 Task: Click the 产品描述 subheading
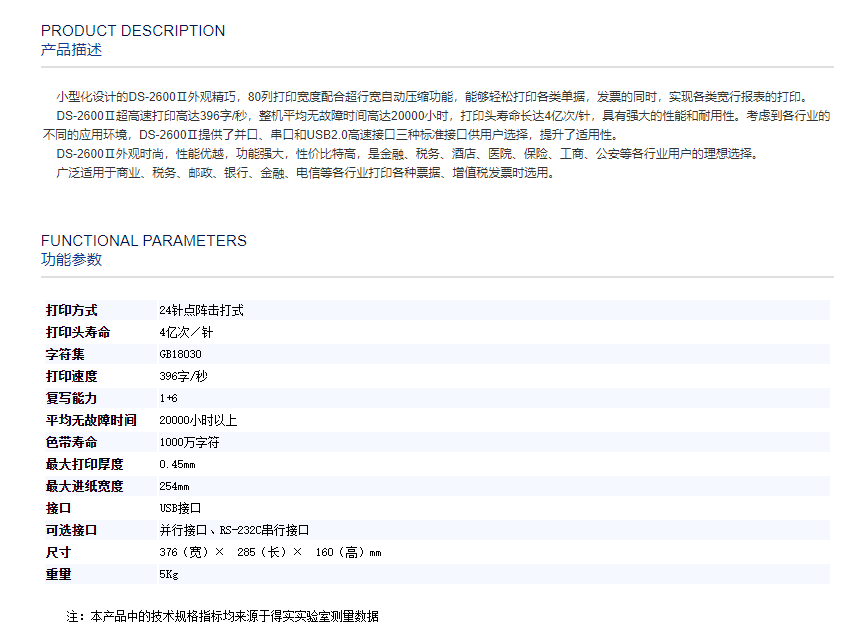click(71, 50)
